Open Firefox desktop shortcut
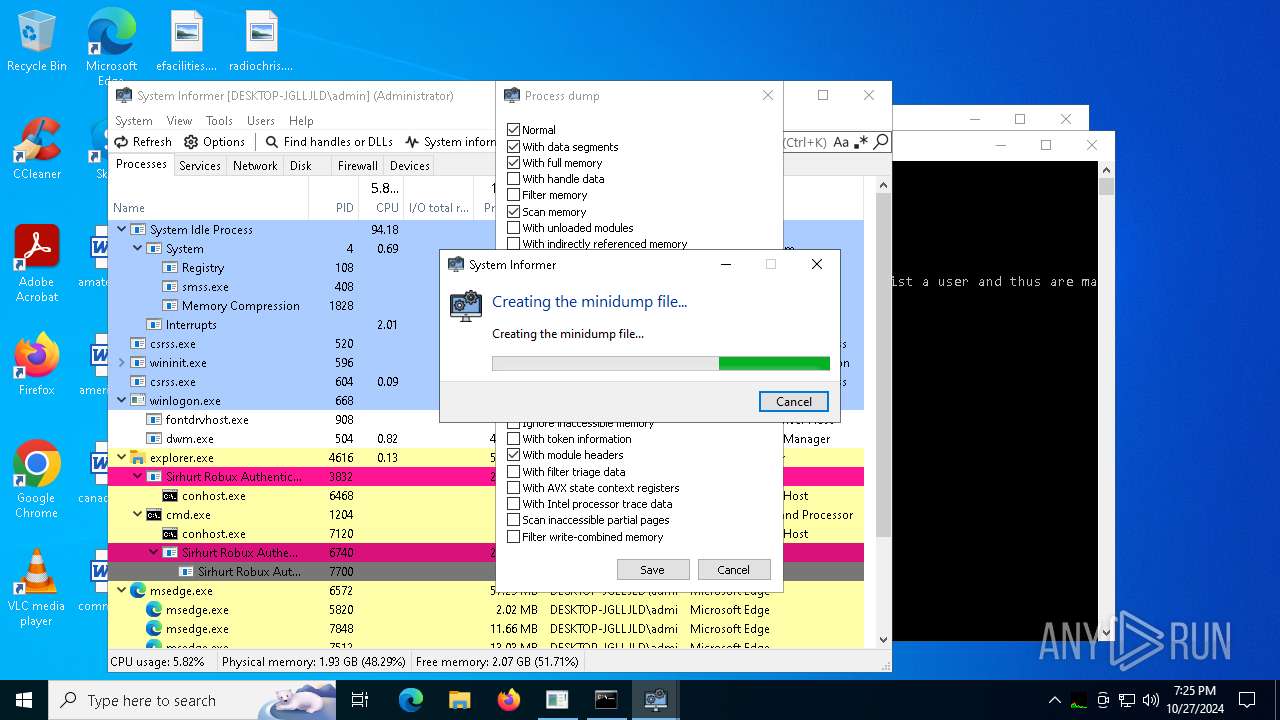Viewport: 1280px width, 720px height. pos(37,365)
